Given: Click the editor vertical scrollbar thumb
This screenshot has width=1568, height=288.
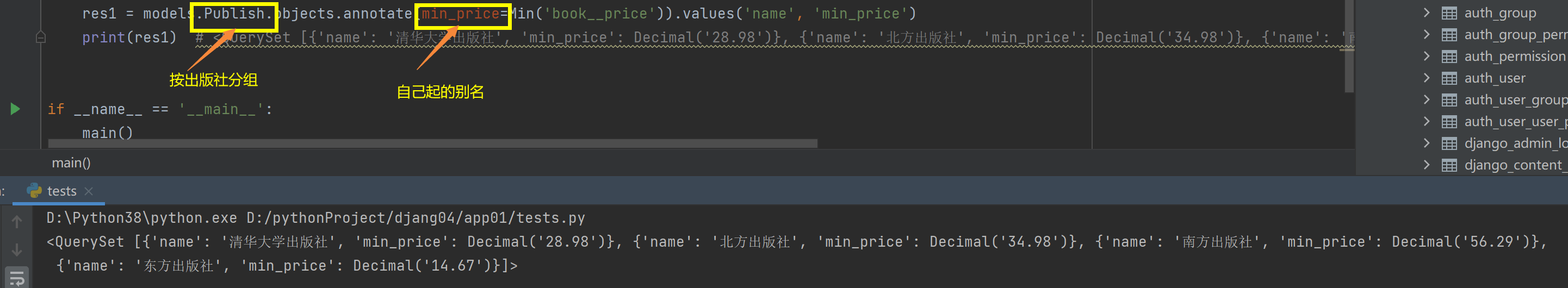Looking at the screenshot, I should coord(1349,46).
